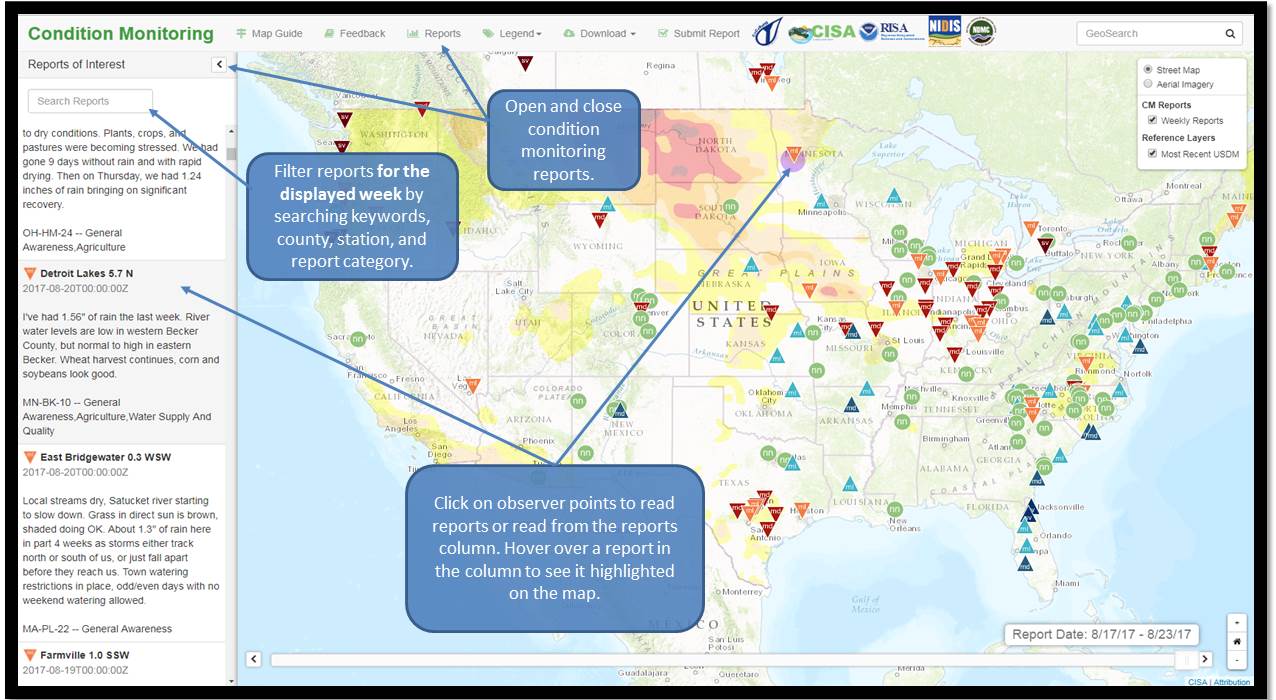Click the home extent map icon

coord(1239,641)
